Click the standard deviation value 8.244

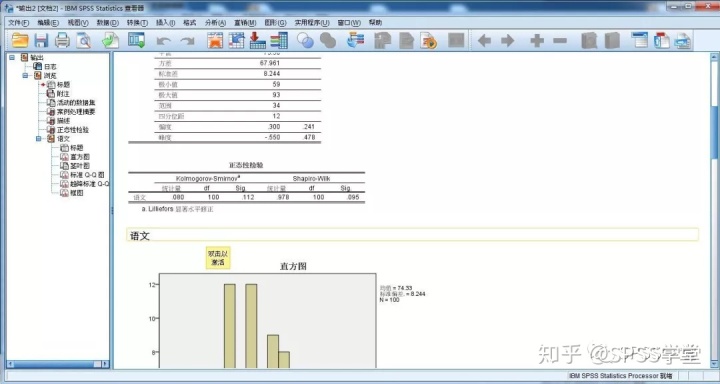272,73
